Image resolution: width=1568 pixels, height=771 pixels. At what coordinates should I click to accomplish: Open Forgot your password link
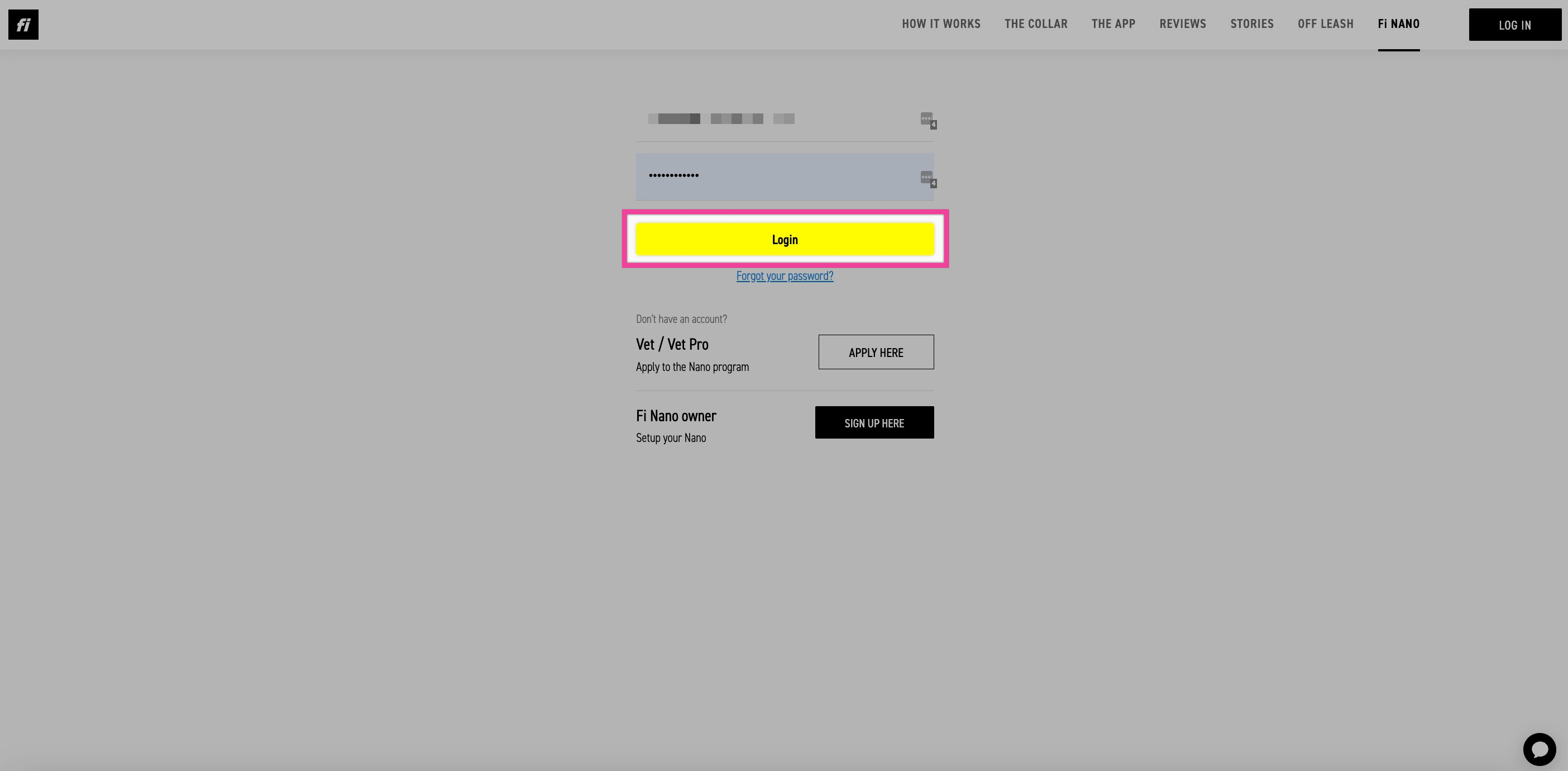[785, 276]
